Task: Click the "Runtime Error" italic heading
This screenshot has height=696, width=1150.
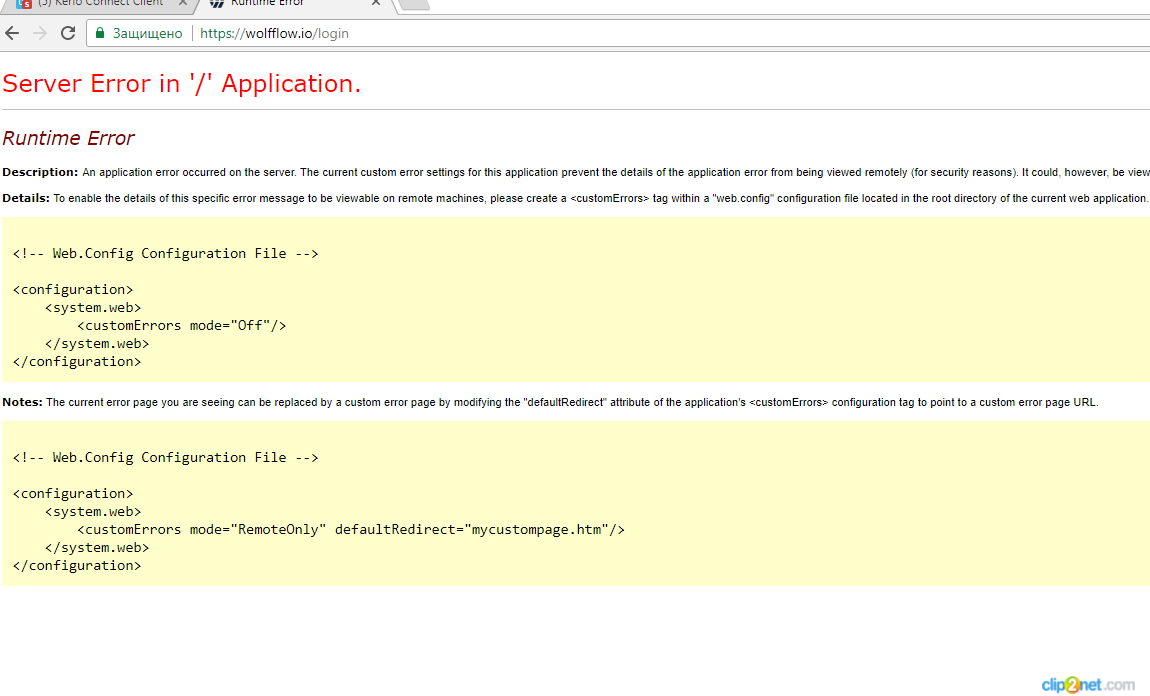Action: coord(68,138)
